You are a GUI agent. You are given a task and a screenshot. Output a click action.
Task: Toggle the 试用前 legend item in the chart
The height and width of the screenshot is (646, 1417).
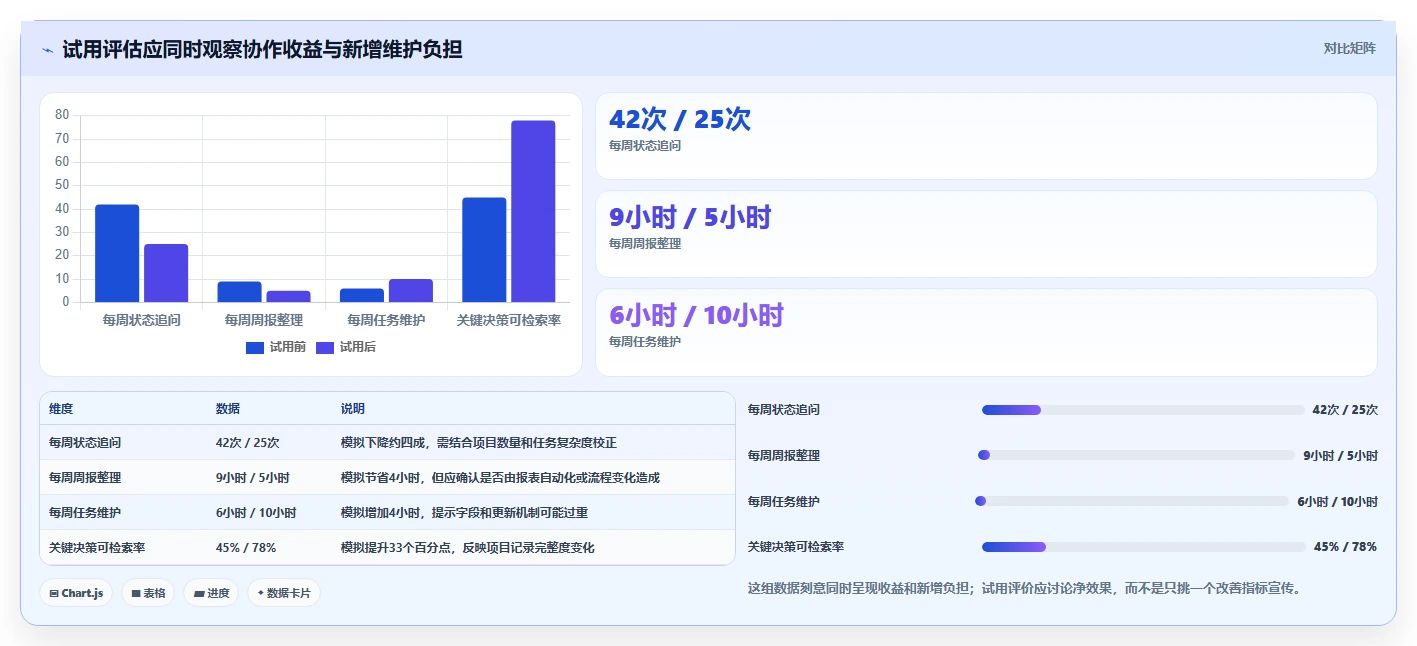[276, 347]
